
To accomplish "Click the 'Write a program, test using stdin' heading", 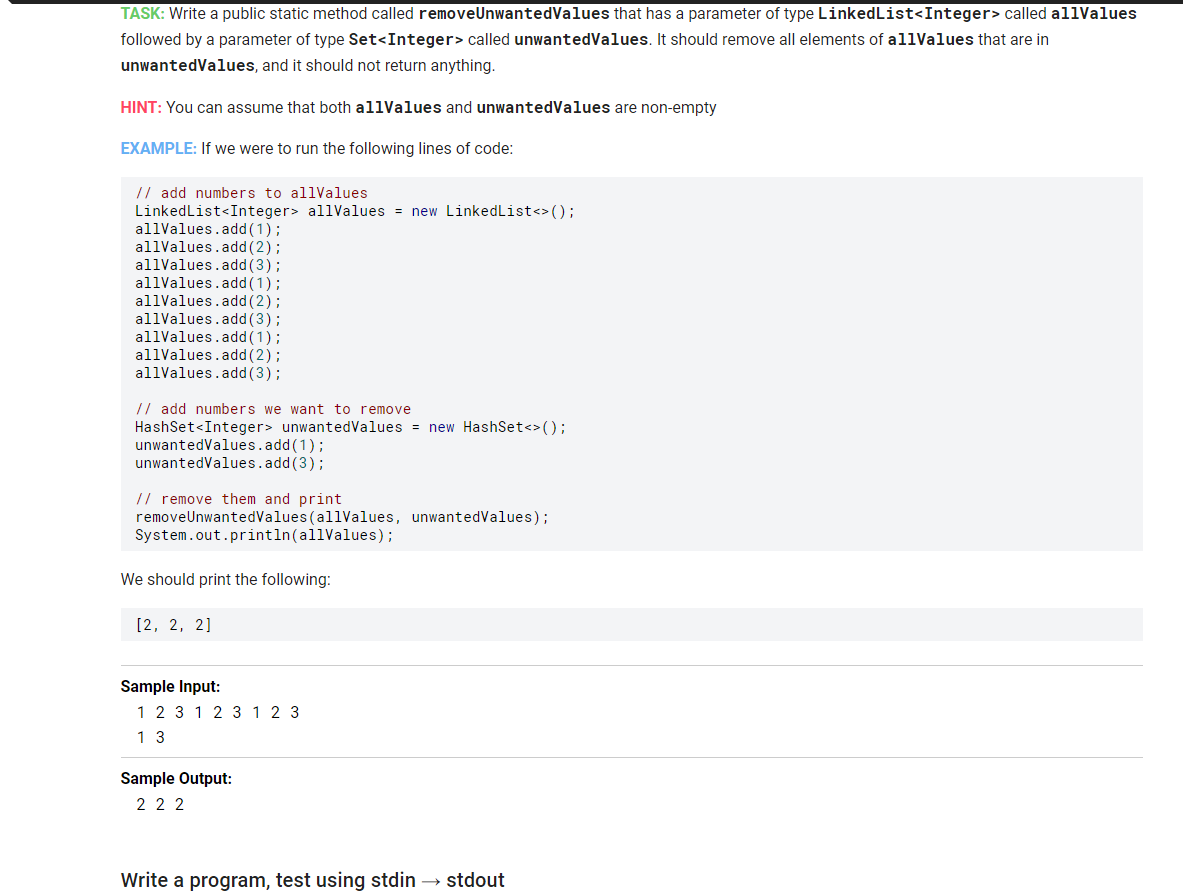I will [x=312, y=880].
